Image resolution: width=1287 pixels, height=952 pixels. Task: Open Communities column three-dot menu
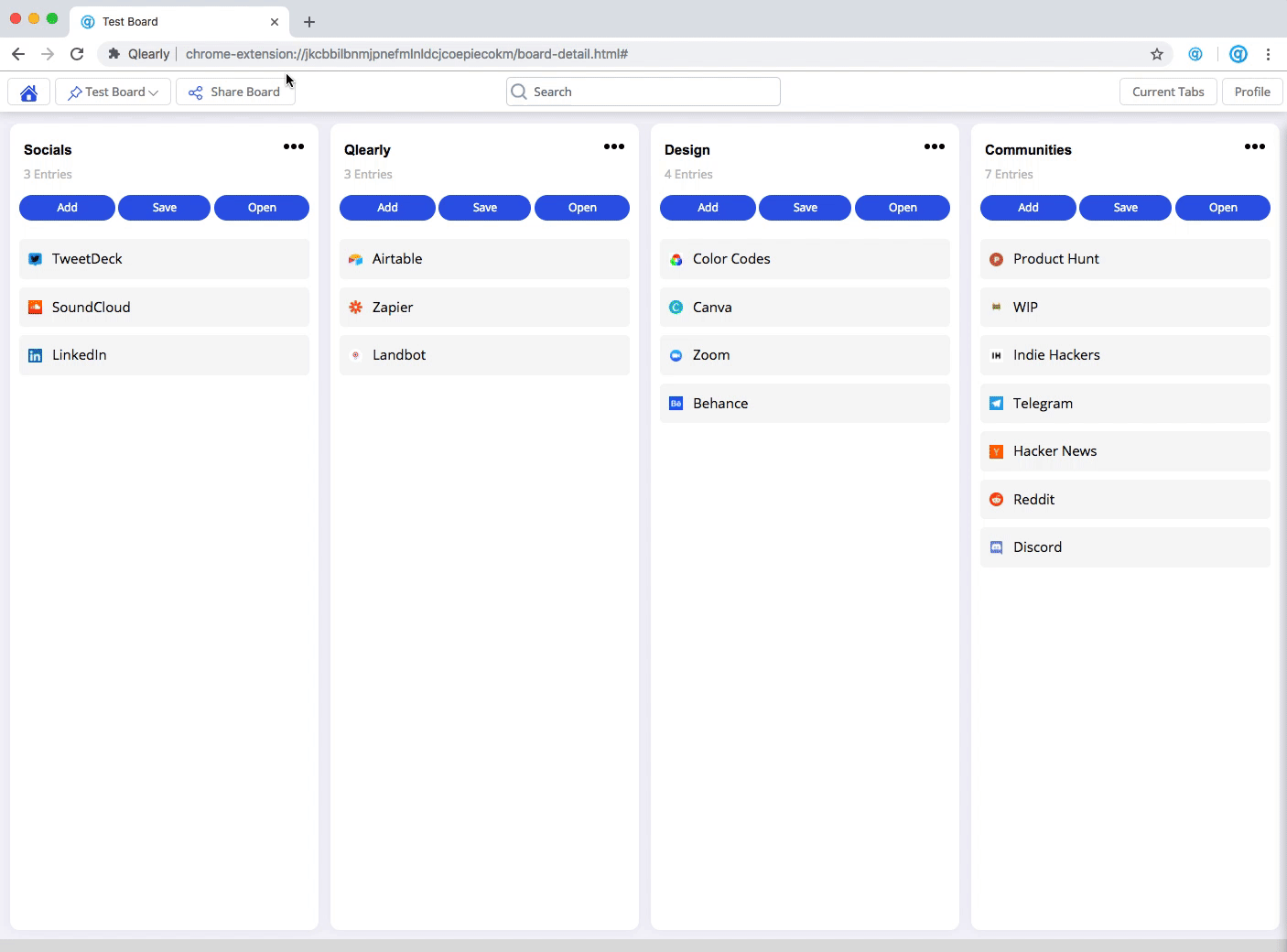click(1255, 146)
